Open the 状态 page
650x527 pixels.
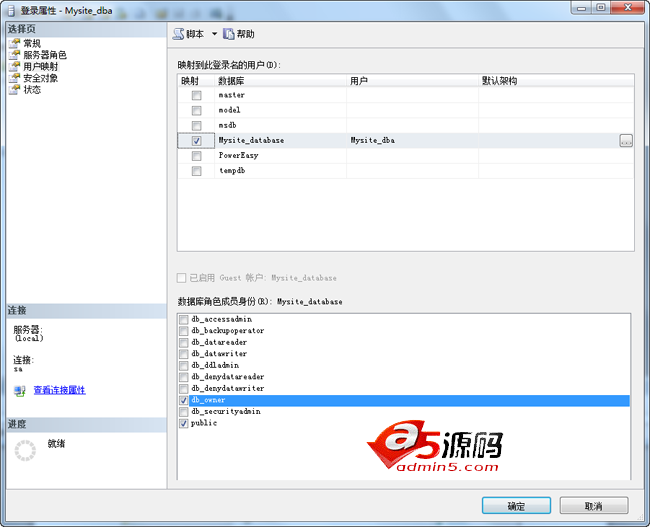pos(32,90)
